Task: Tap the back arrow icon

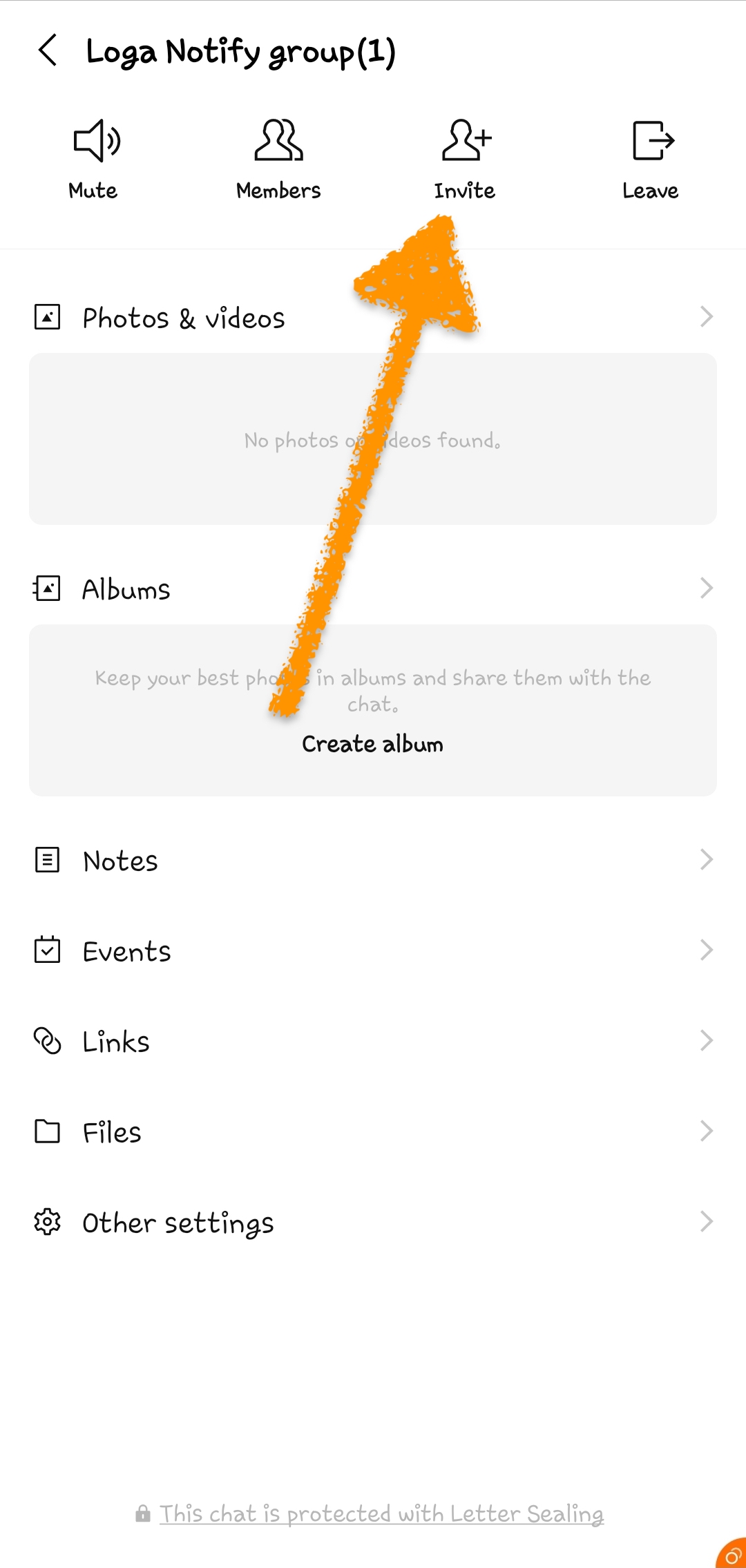Action: click(48, 50)
